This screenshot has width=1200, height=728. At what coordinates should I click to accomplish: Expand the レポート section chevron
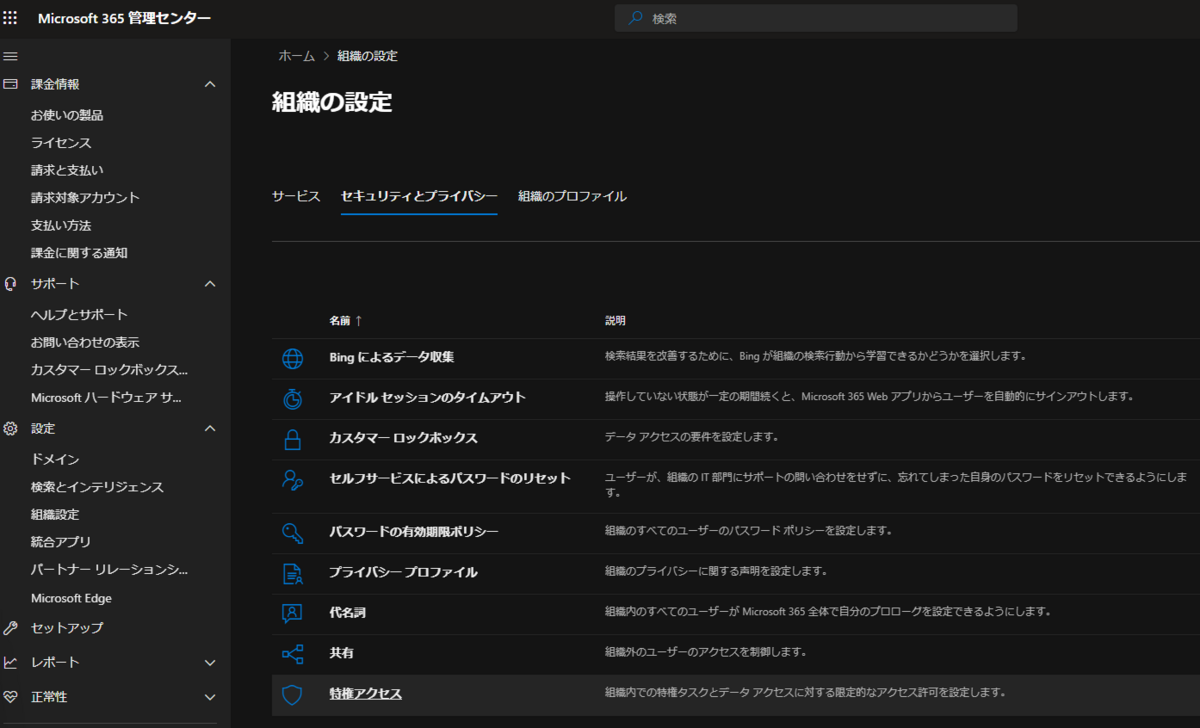210,662
